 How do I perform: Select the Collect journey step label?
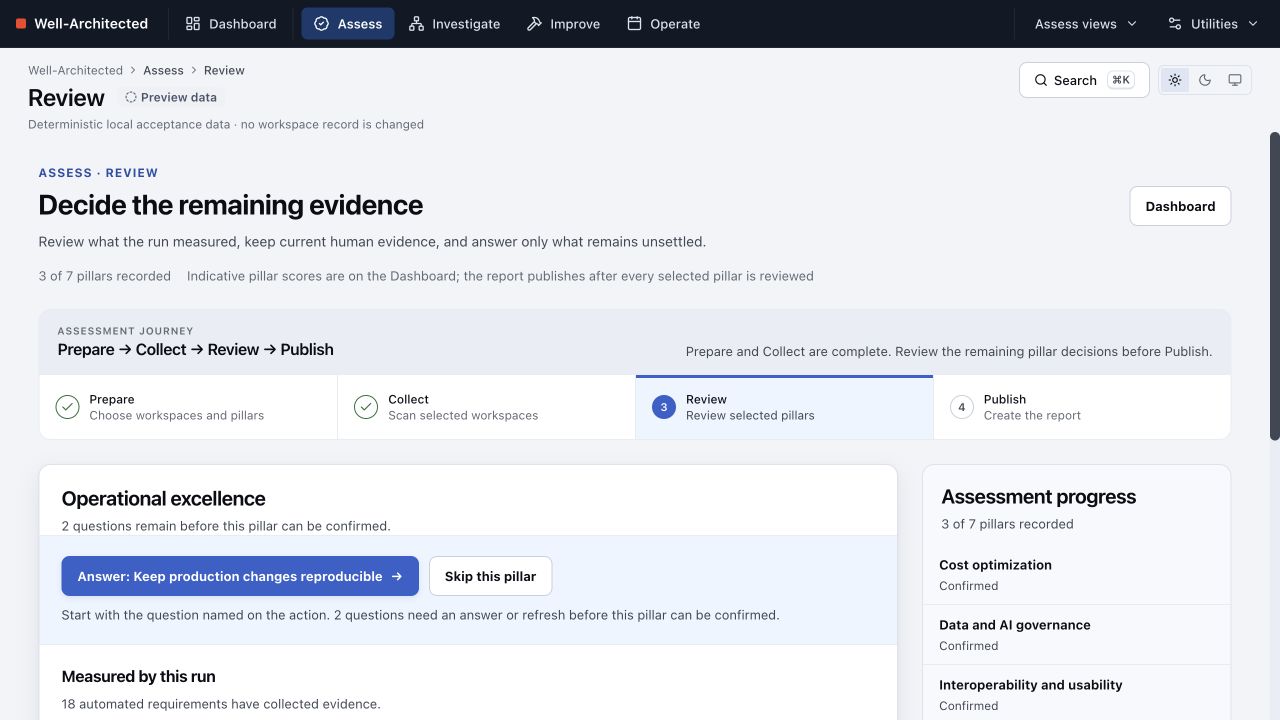tap(408, 399)
